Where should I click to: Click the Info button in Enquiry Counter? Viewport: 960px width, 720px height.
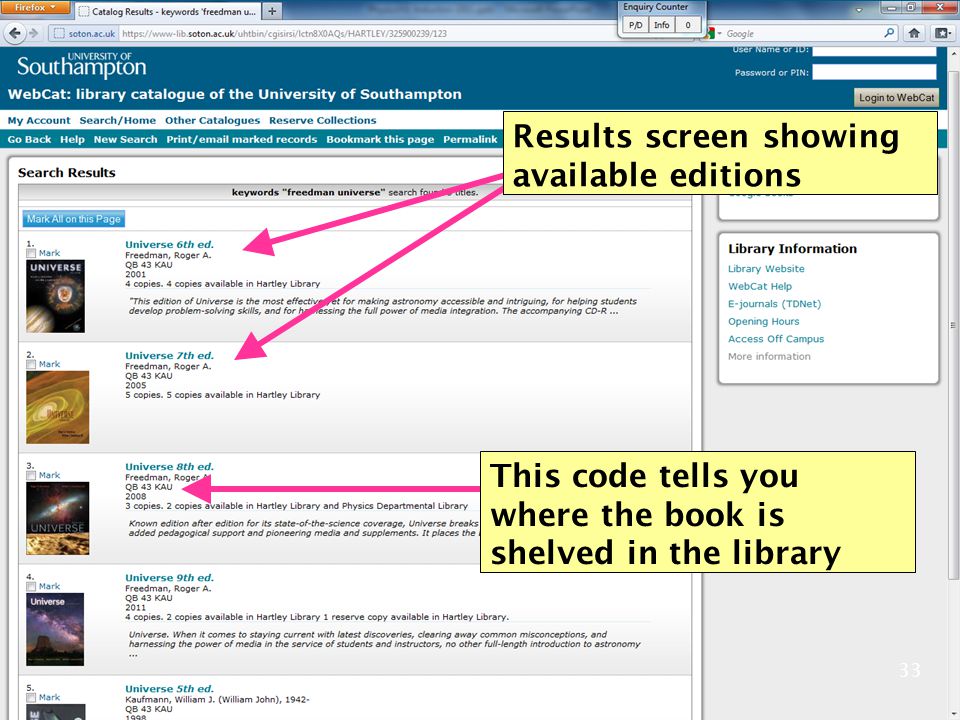(x=661, y=25)
